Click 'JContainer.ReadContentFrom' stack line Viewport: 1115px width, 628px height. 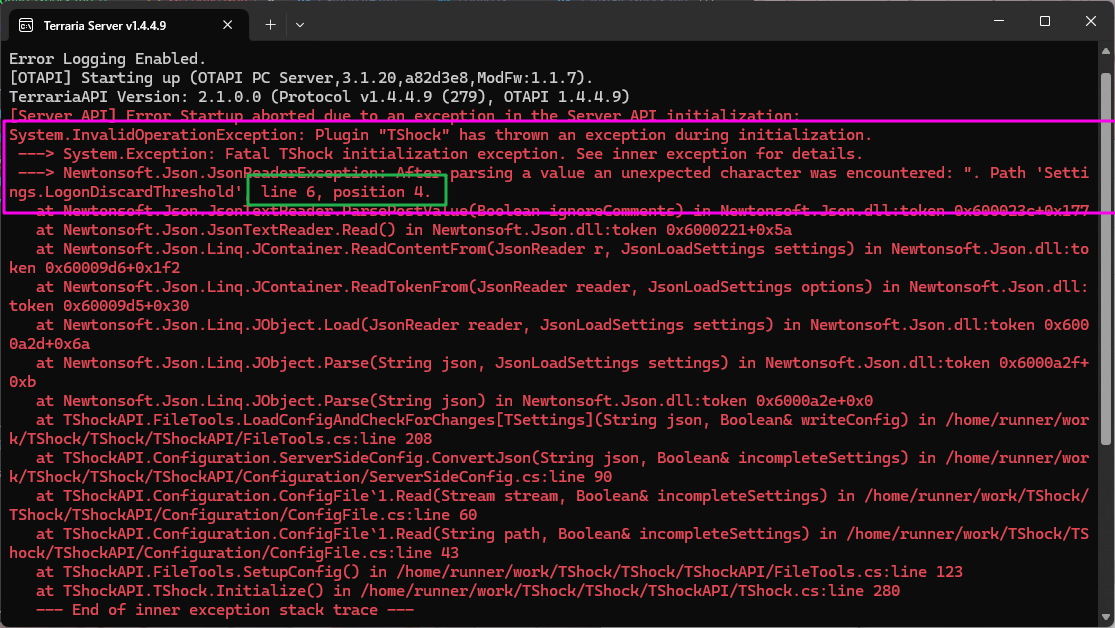click(x=549, y=258)
